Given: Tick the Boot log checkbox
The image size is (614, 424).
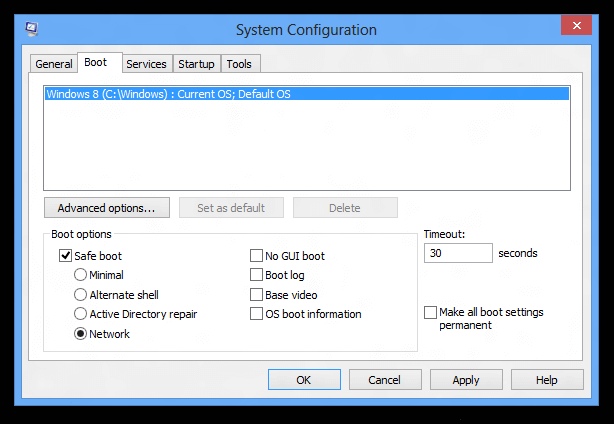Looking at the screenshot, I should [x=256, y=275].
